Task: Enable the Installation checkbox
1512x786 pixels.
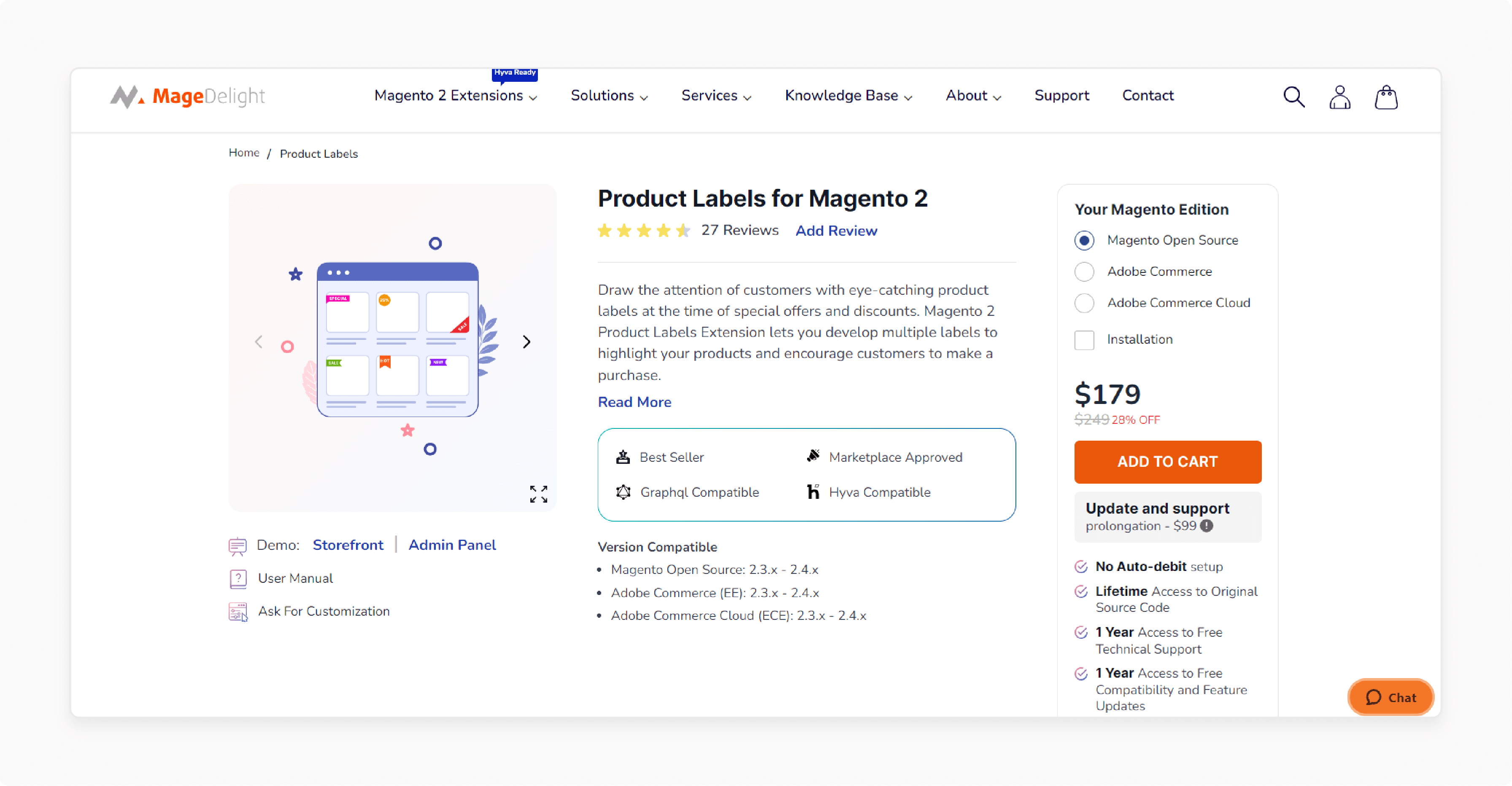Action: (x=1084, y=339)
